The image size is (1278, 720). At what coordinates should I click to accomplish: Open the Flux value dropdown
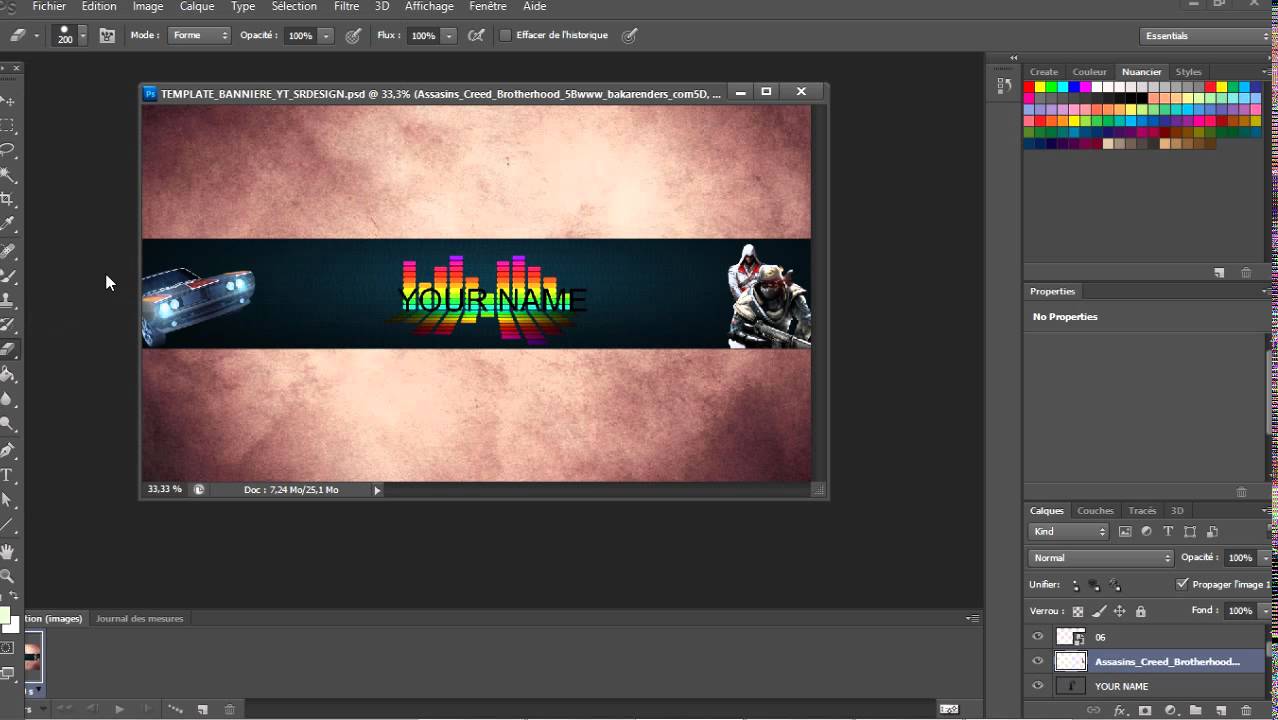[449, 35]
